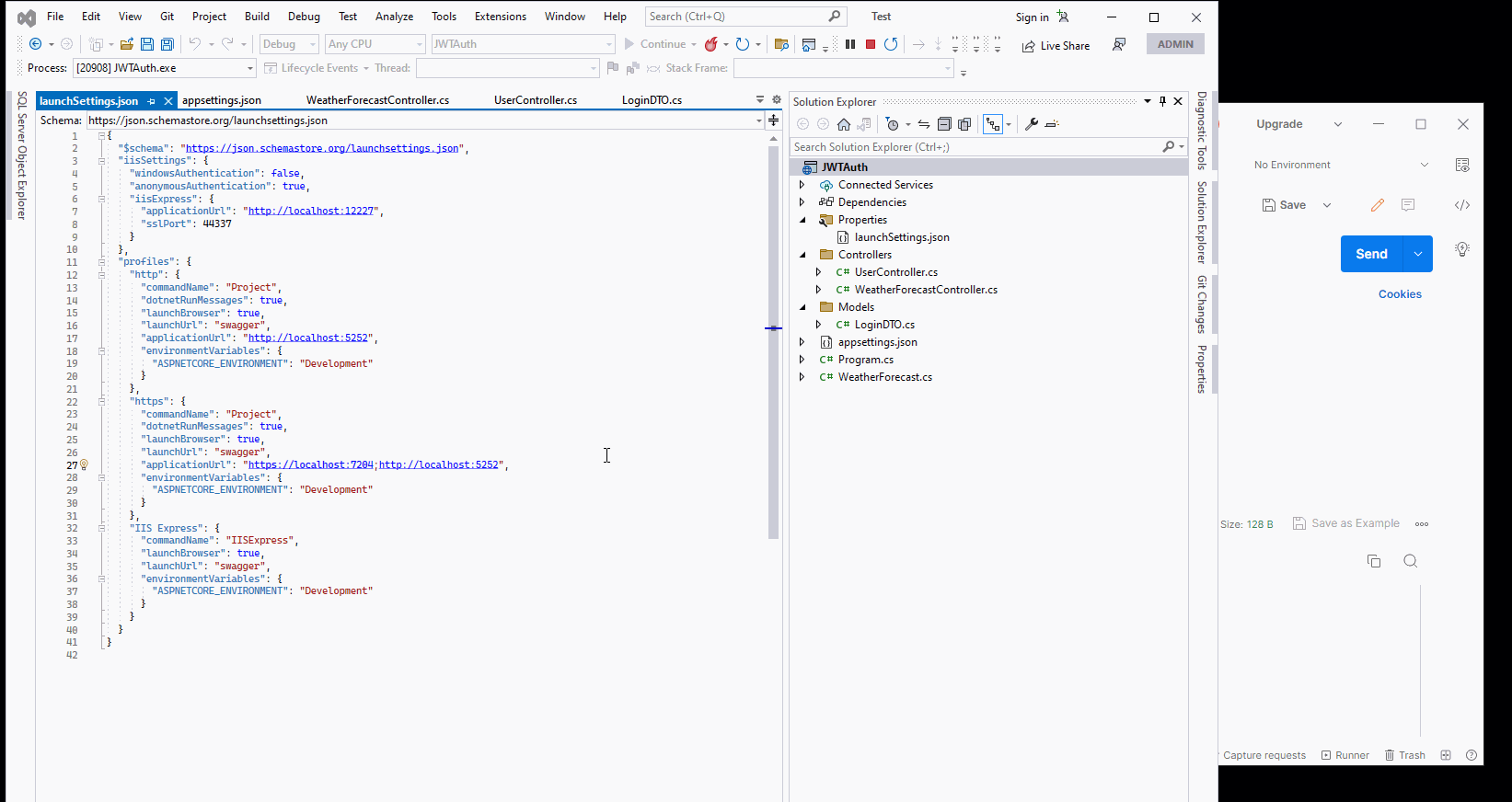Click the Hot Reload flame icon
This screenshot has width=1512, height=802.
coord(711,44)
